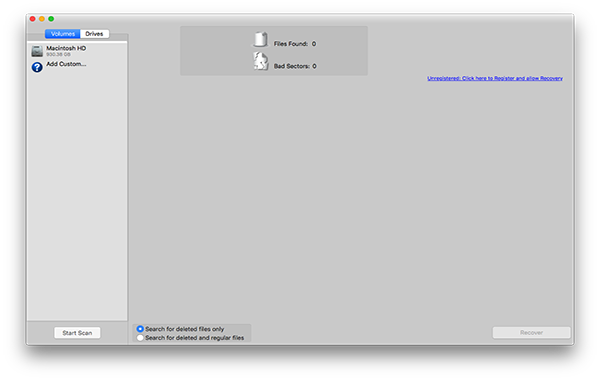Select Search for deleted and regular files

[190, 338]
